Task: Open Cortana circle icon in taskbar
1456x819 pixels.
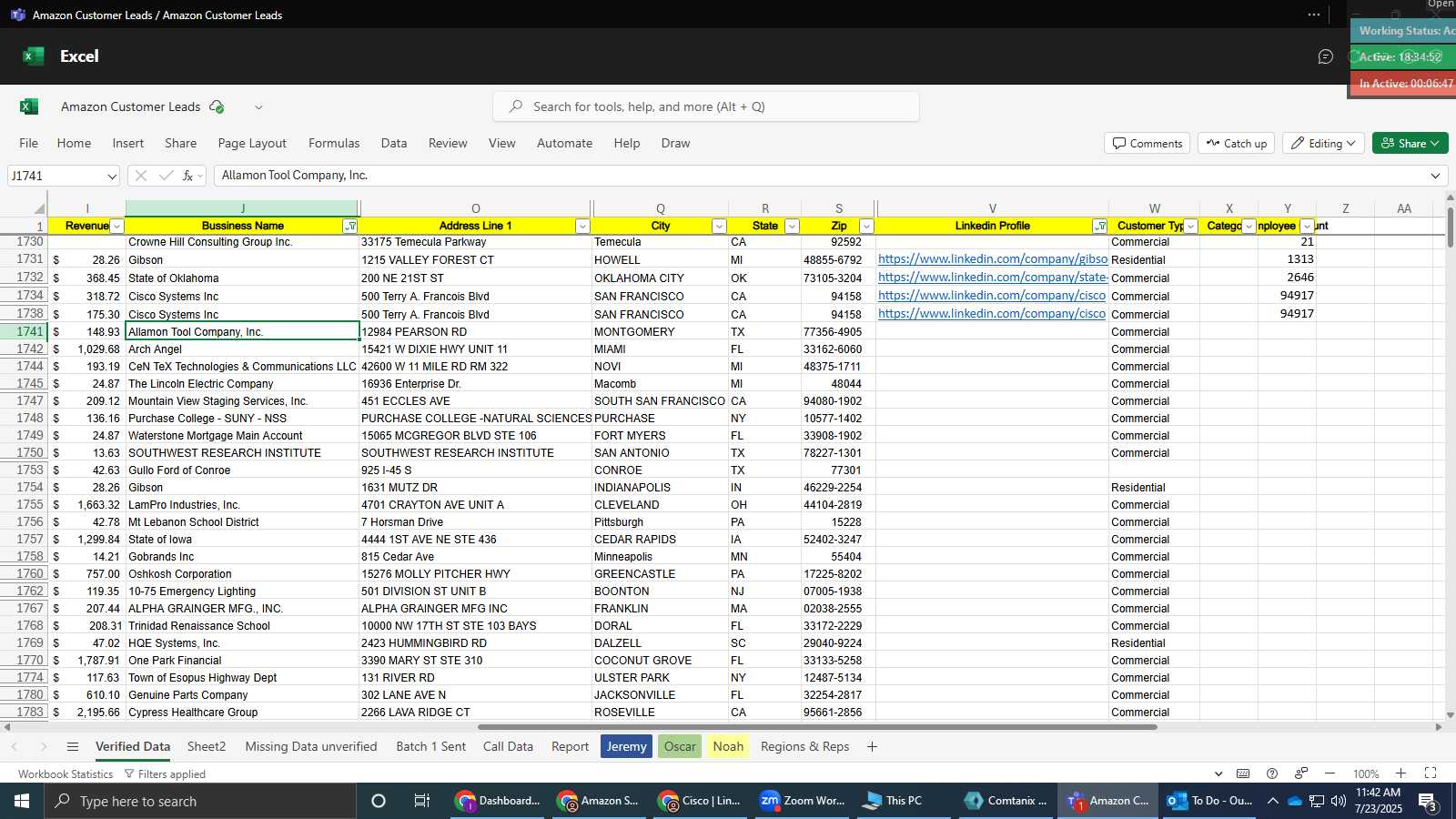Action: click(x=379, y=801)
